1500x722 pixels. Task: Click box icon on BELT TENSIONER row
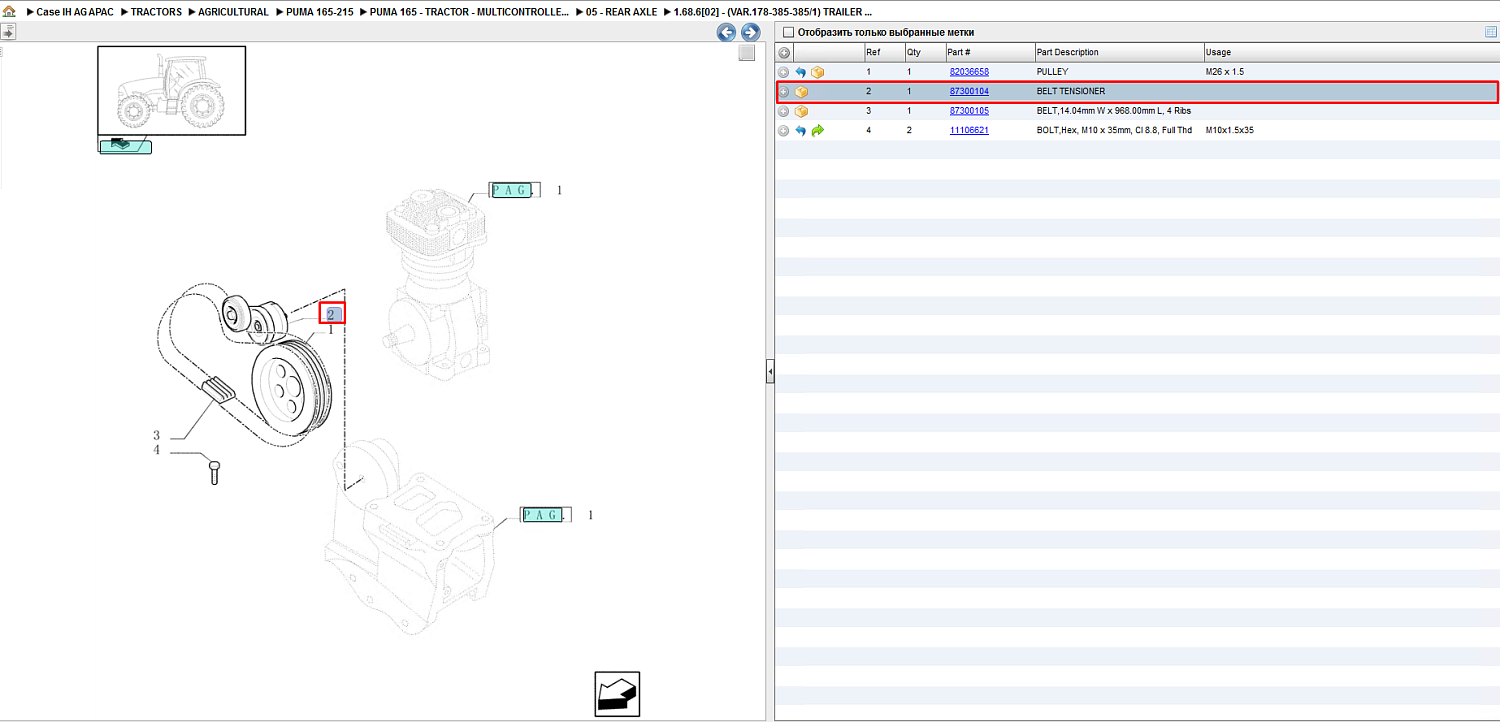(801, 92)
